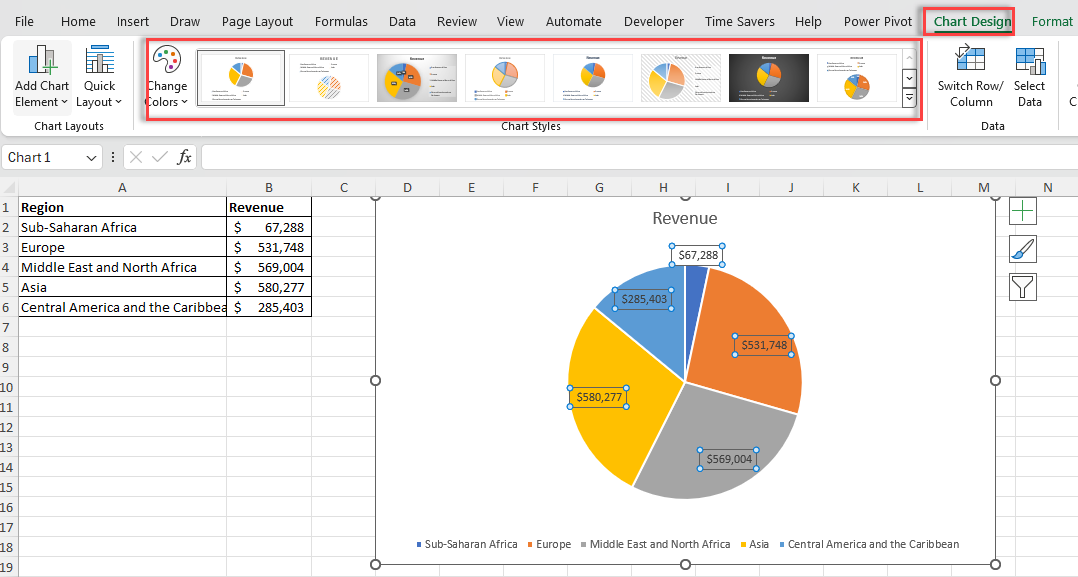This screenshot has width=1078, height=577.
Task: Open the Power Pivot menu
Action: click(x=877, y=21)
